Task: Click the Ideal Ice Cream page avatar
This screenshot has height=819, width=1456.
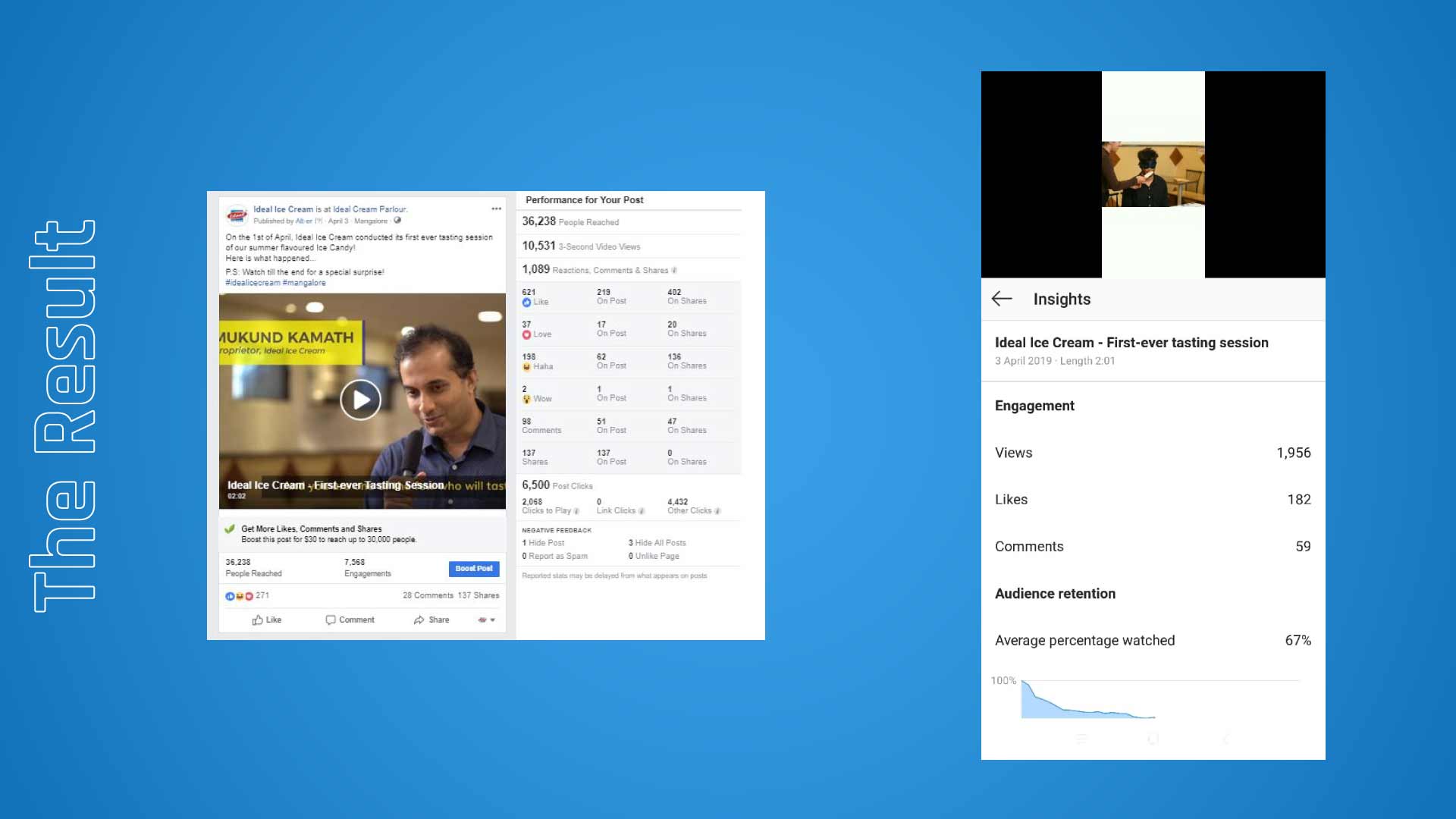Action: 237,215
